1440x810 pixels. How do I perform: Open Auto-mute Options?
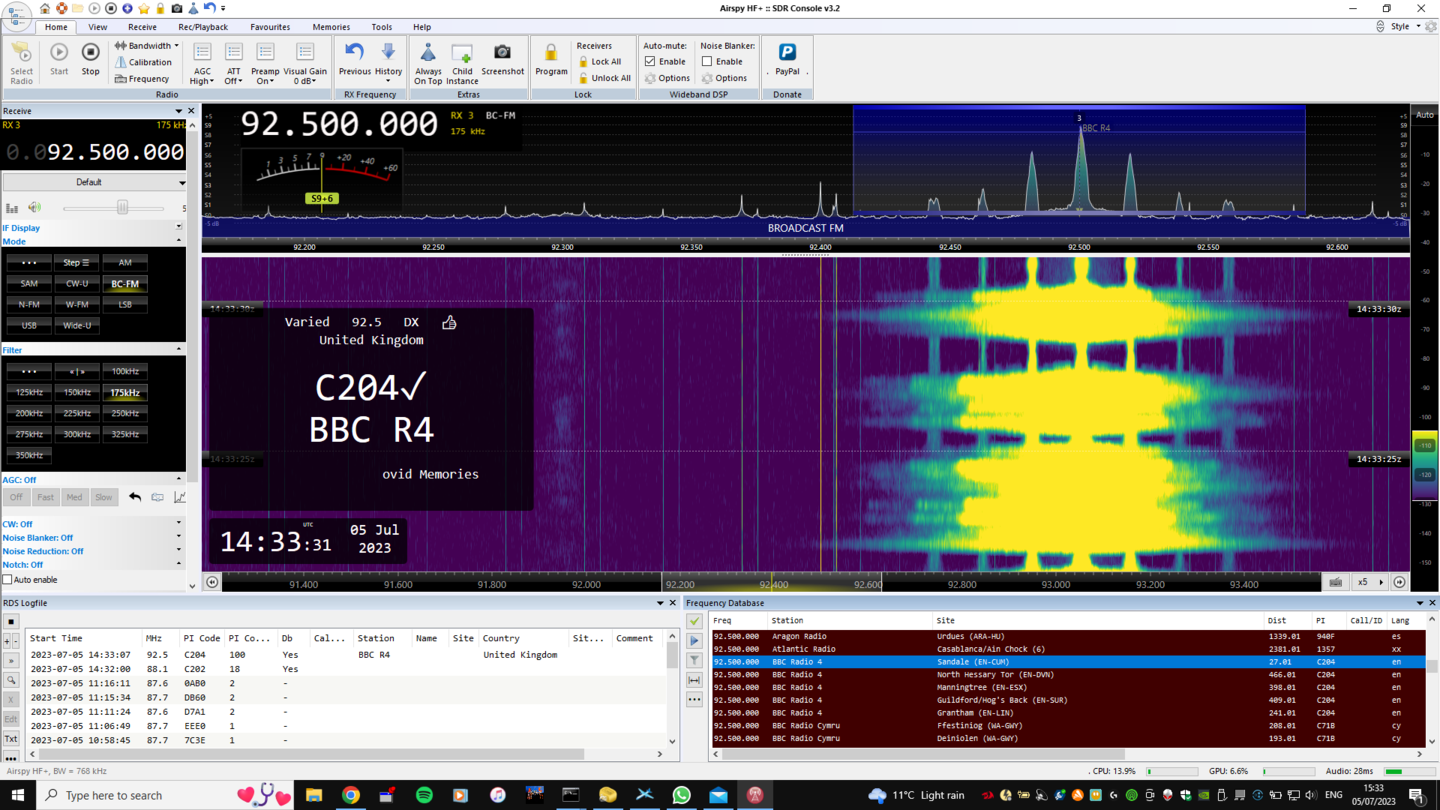point(667,78)
